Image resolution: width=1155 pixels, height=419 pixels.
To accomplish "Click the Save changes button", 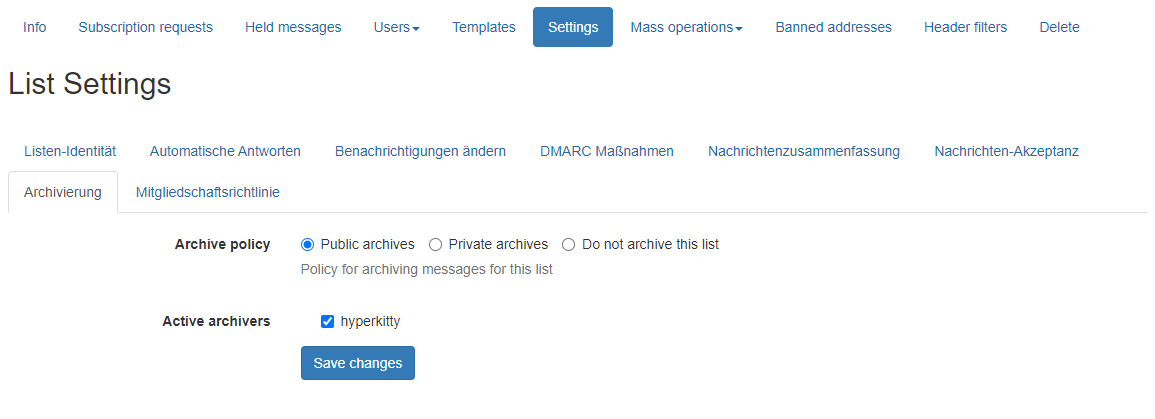I will click(357, 363).
